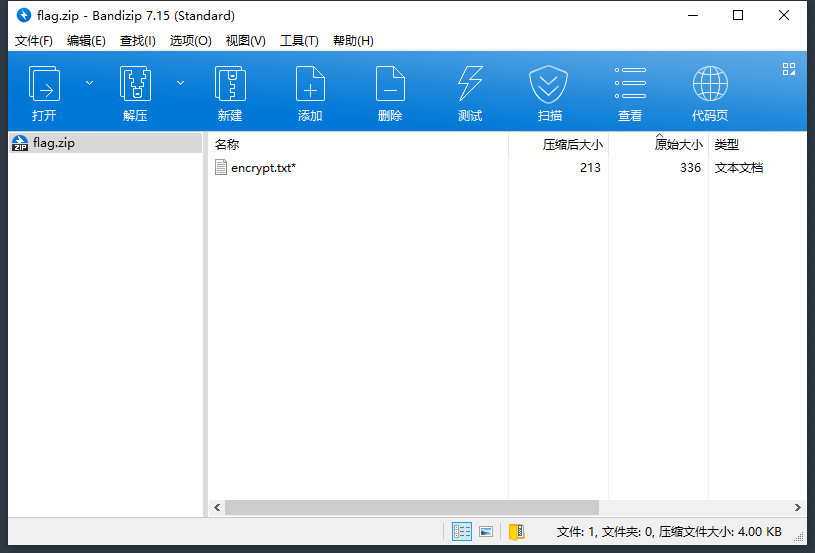Click the Open (打开) toolbar icon
The height and width of the screenshot is (553, 815).
(44, 83)
